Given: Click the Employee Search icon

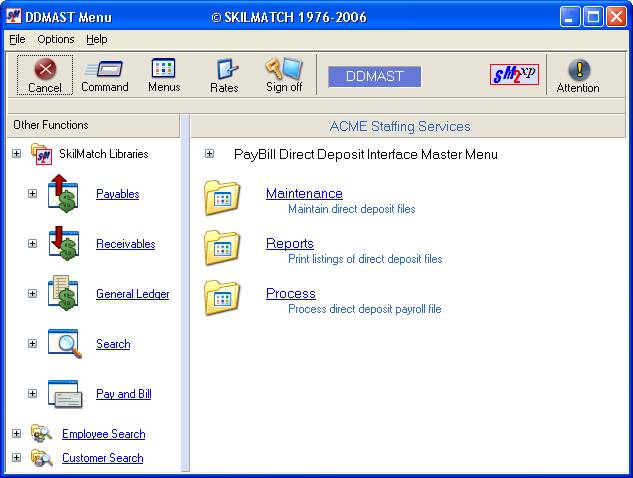Looking at the screenshot, I should [x=42, y=433].
